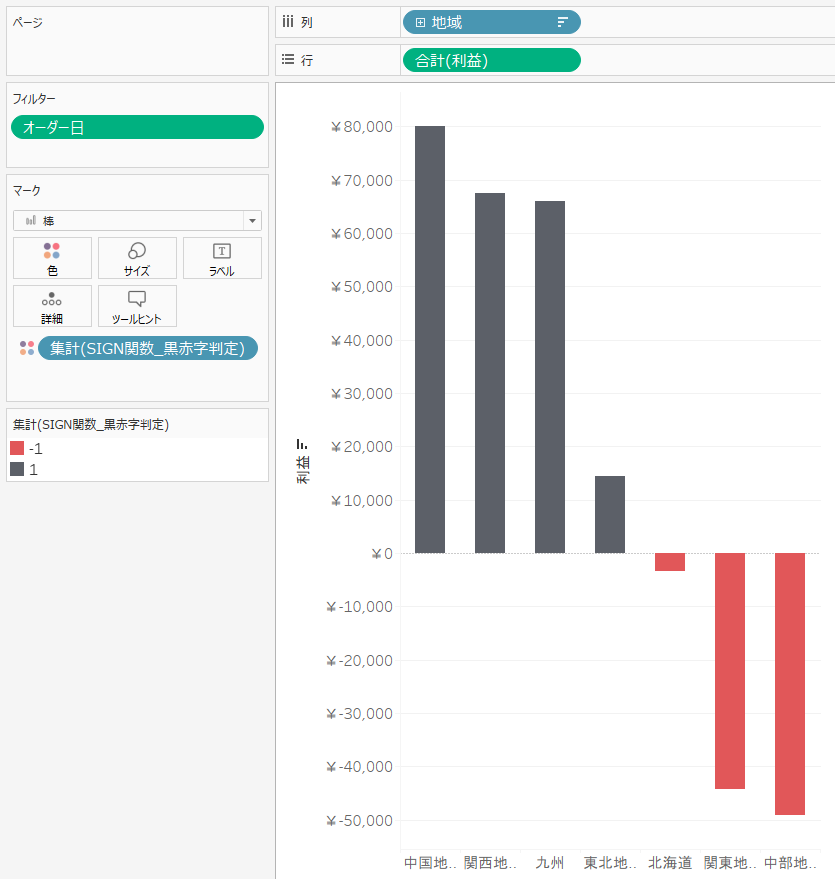Viewport: 835px width, 879px height.
Task: Click the Size (サイズ) mark button
Action: pyautogui.click(x=137, y=257)
